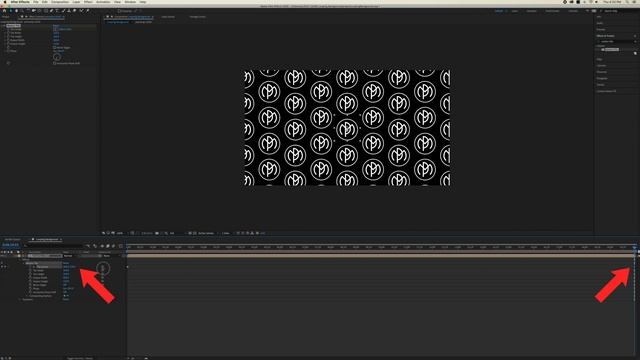Select the Brush tool
Screen dimensions: 640x360
pos(63,11)
